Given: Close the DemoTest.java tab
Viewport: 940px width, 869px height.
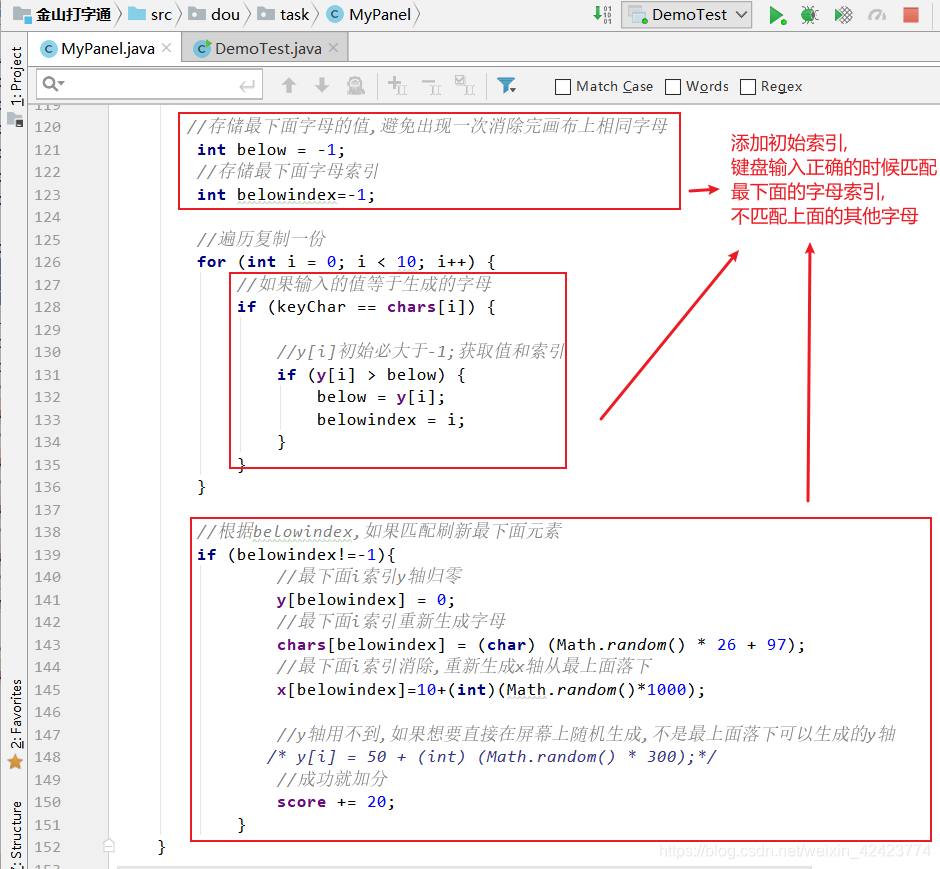Looking at the screenshot, I should [333, 48].
